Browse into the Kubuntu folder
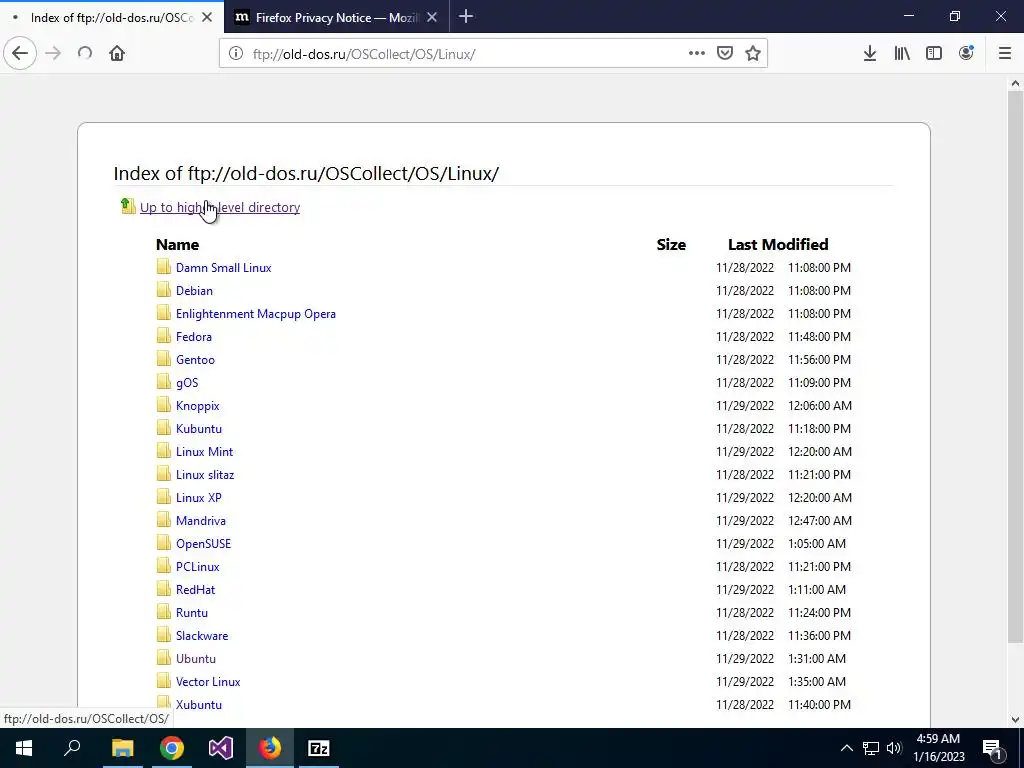Image resolution: width=1024 pixels, height=768 pixels. 199,428
